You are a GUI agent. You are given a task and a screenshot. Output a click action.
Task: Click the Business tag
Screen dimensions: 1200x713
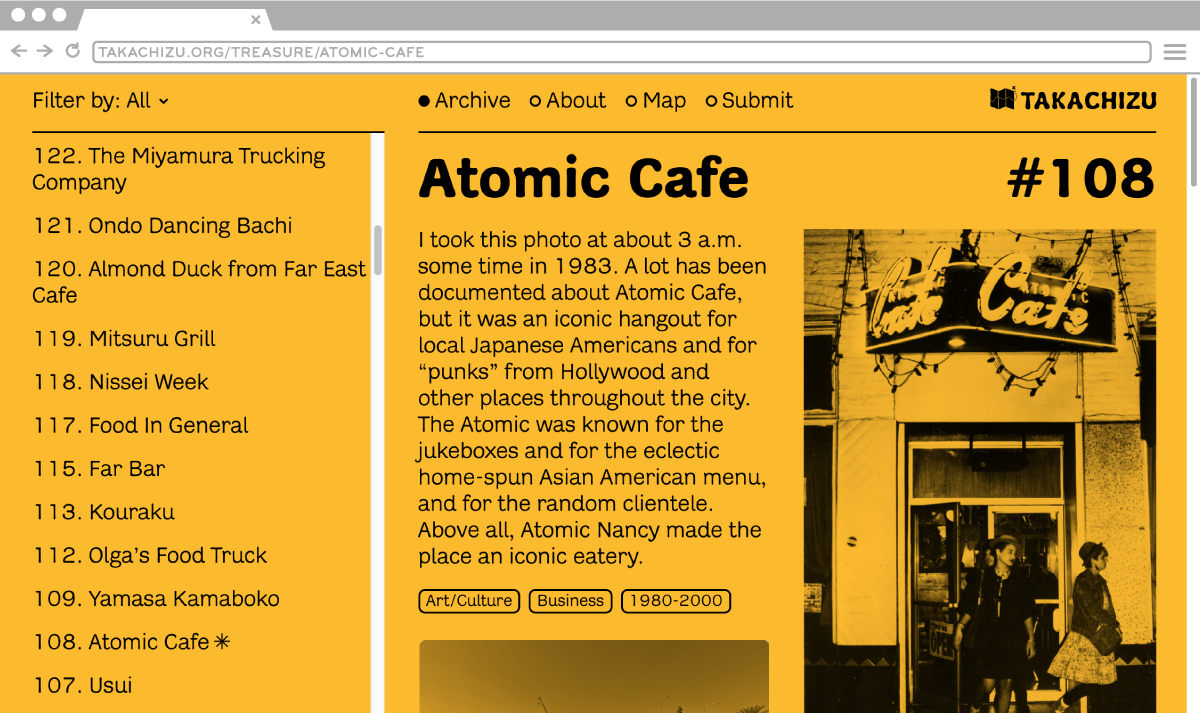(571, 601)
